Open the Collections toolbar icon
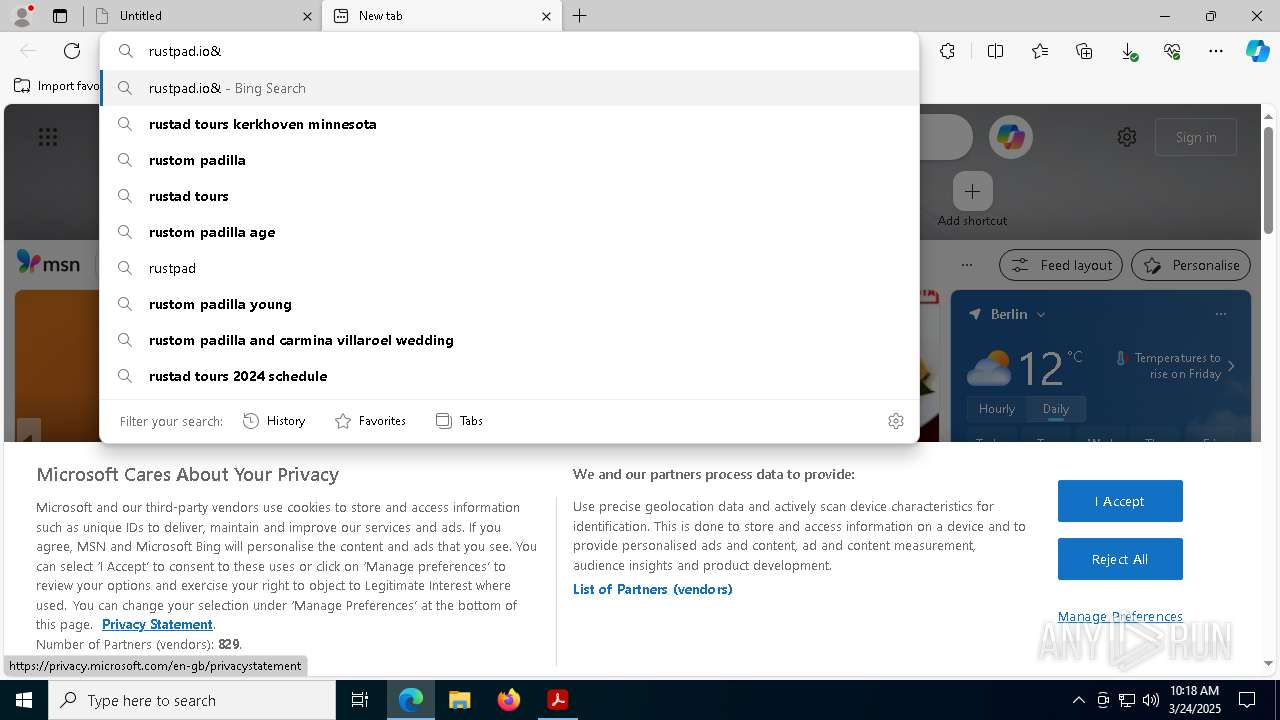1280x720 pixels. 1084,51
